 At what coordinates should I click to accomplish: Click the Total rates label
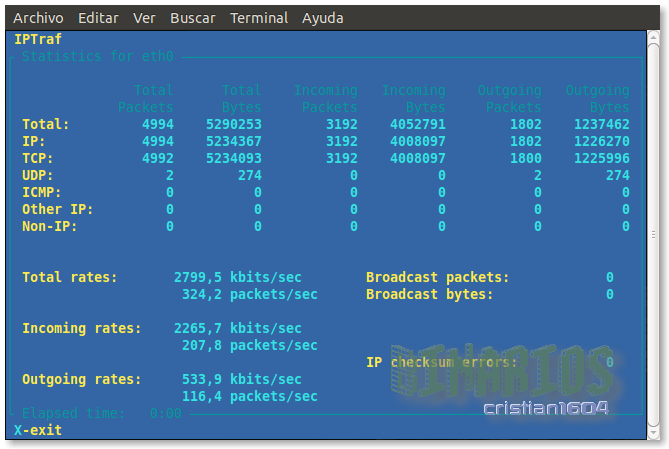tap(69, 277)
